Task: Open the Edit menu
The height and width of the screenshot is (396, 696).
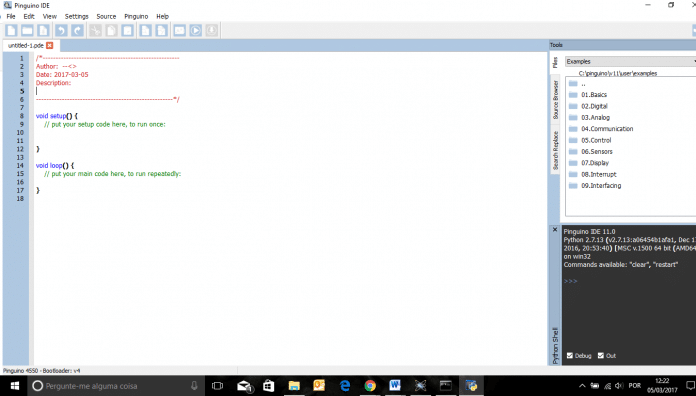Action: pos(29,16)
